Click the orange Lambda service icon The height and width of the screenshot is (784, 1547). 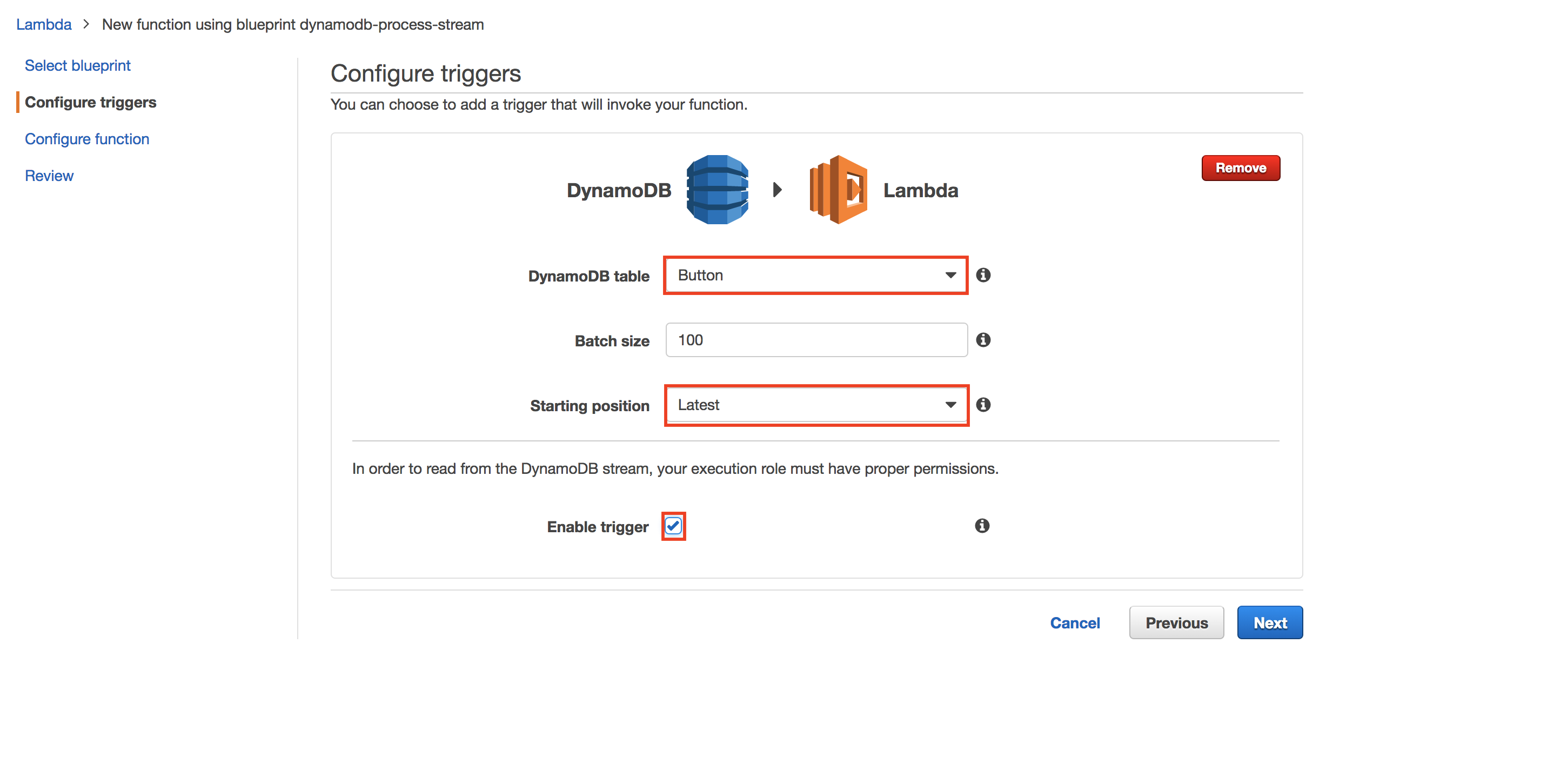(839, 190)
